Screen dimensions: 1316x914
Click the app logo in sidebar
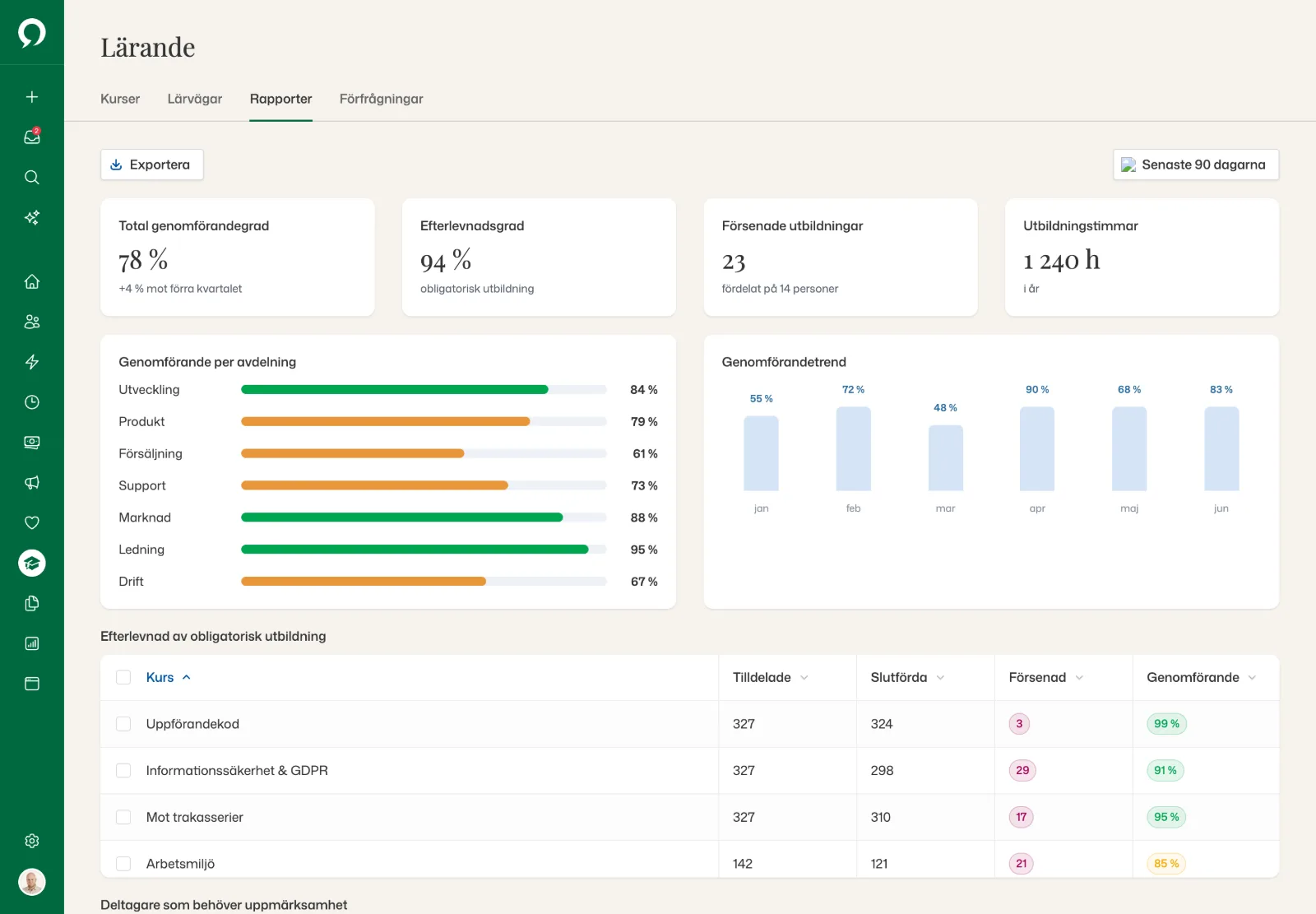coord(32,33)
